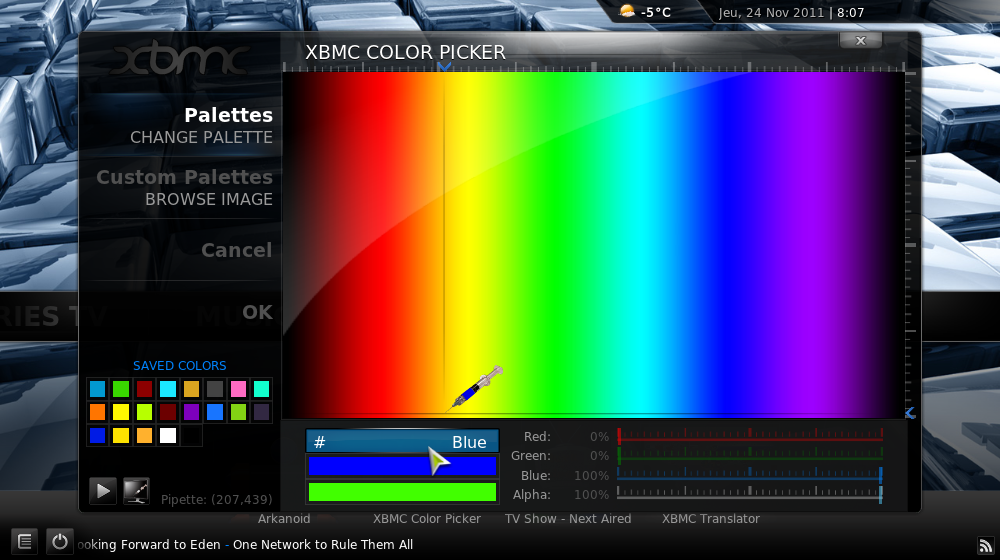Open the list menu icon next to power
This screenshot has height=560, width=1000.
[25, 542]
